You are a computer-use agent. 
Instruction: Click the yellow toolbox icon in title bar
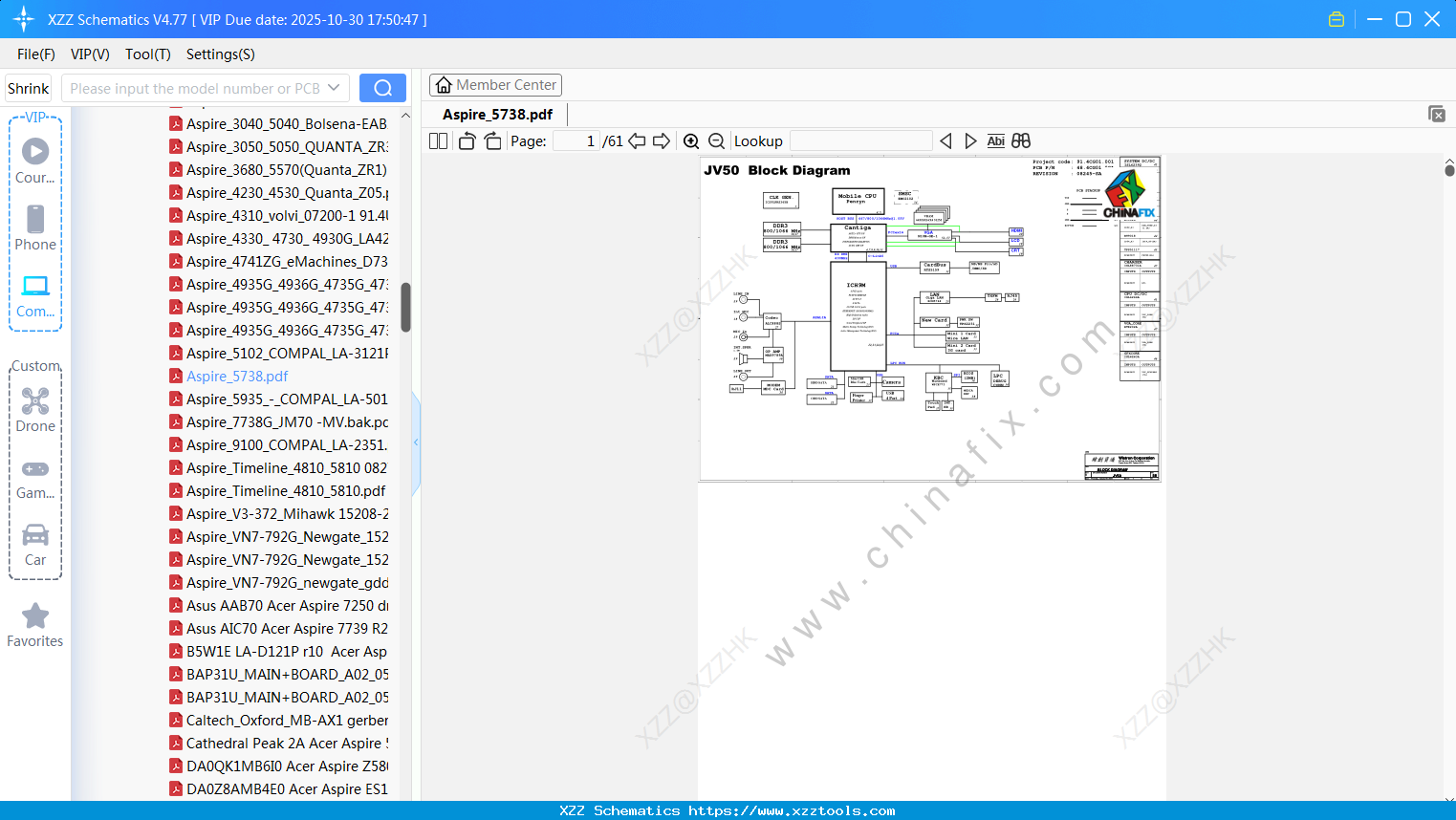[x=1336, y=19]
